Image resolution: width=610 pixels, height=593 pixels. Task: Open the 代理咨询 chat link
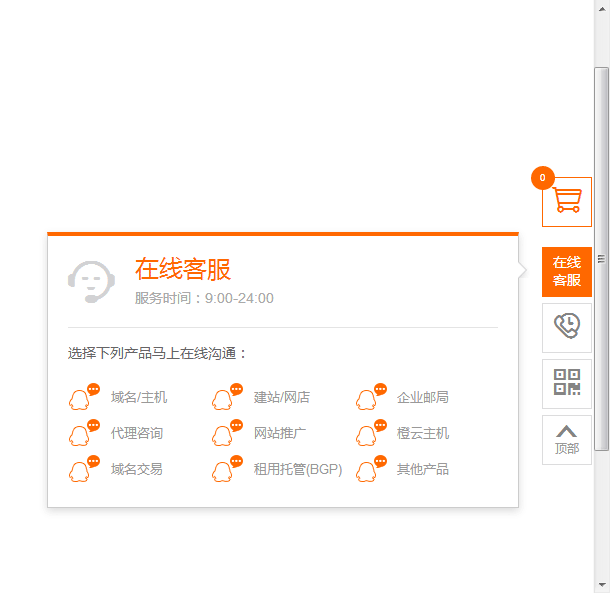point(137,433)
